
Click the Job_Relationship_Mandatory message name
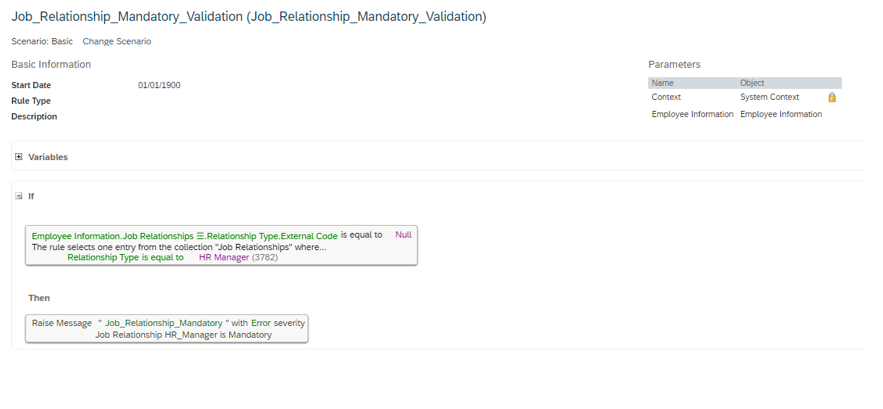(164, 323)
